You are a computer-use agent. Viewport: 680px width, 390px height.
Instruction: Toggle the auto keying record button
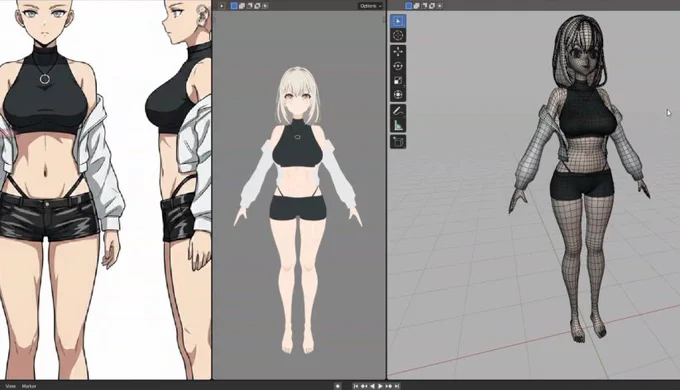tap(338, 386)
